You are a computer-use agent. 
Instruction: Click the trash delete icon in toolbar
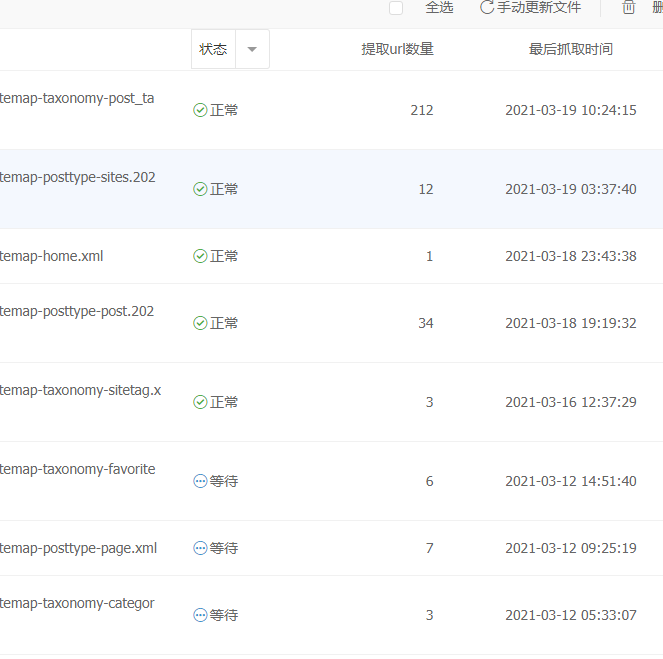point(629,8)
